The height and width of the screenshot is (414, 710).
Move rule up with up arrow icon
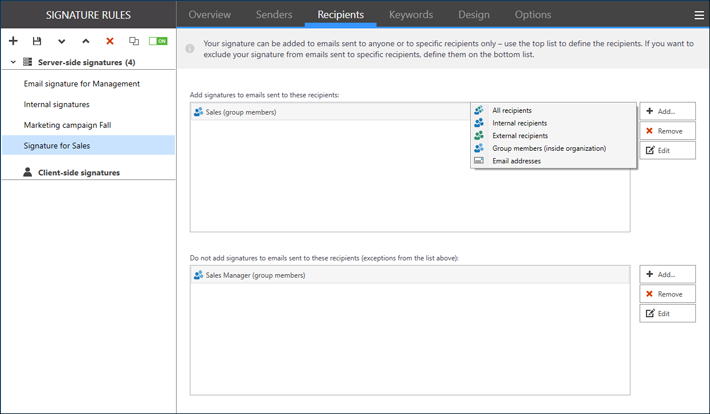86,41
